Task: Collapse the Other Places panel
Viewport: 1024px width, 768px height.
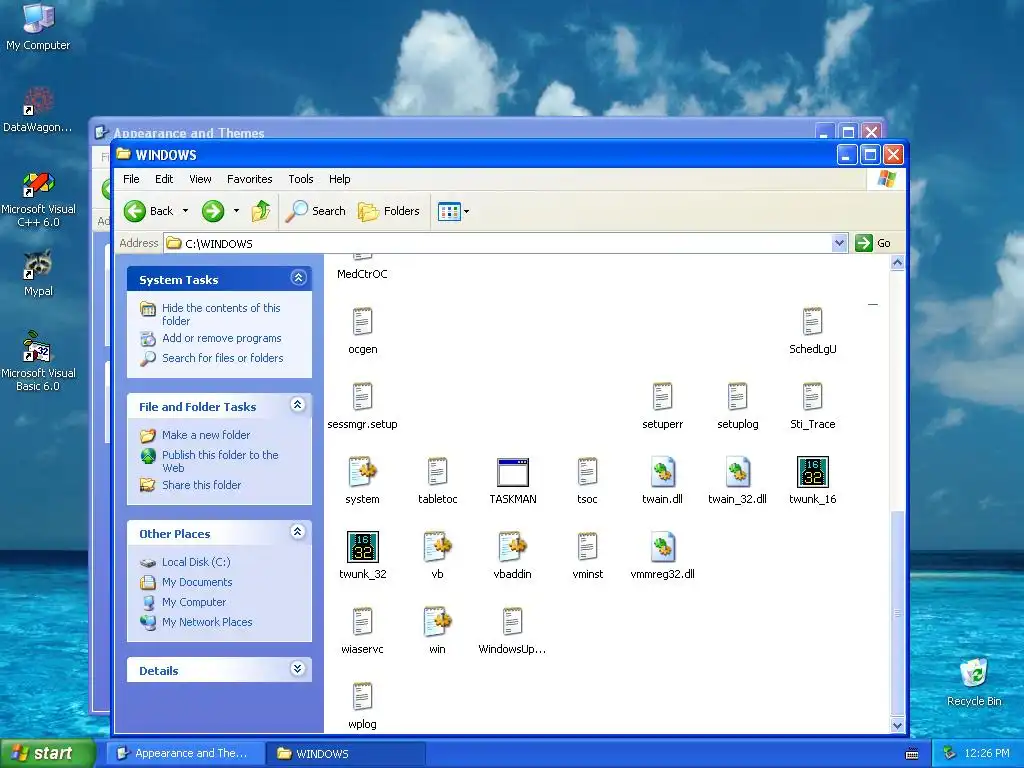Action: point(298,532)
